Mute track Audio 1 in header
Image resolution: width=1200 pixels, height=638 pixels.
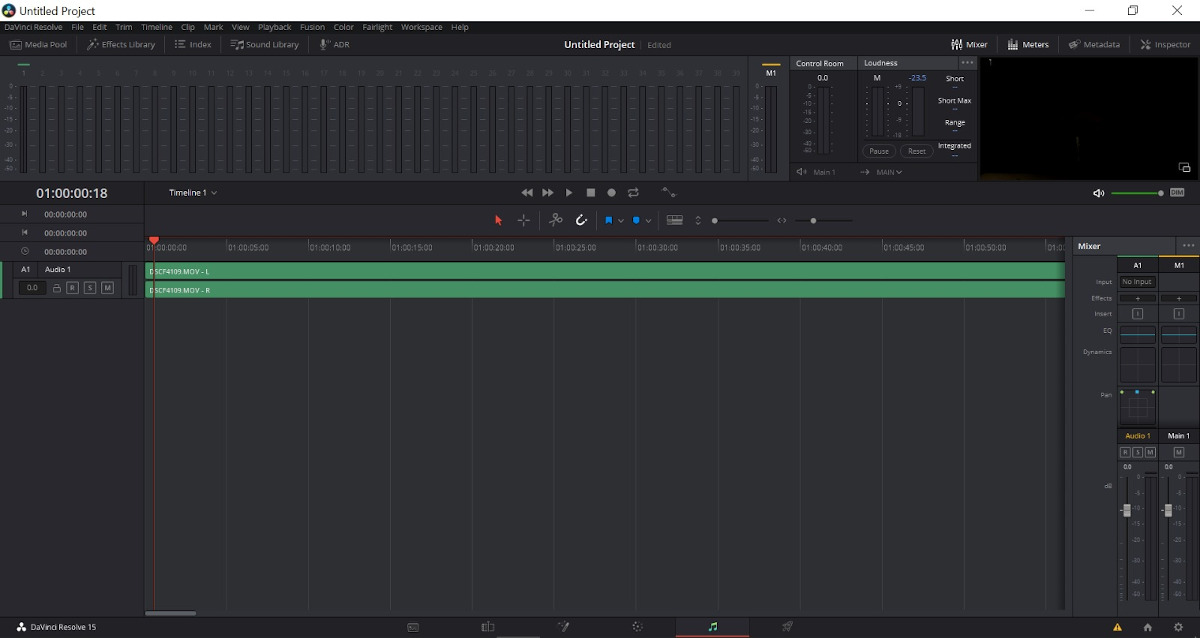click(107, 288)
